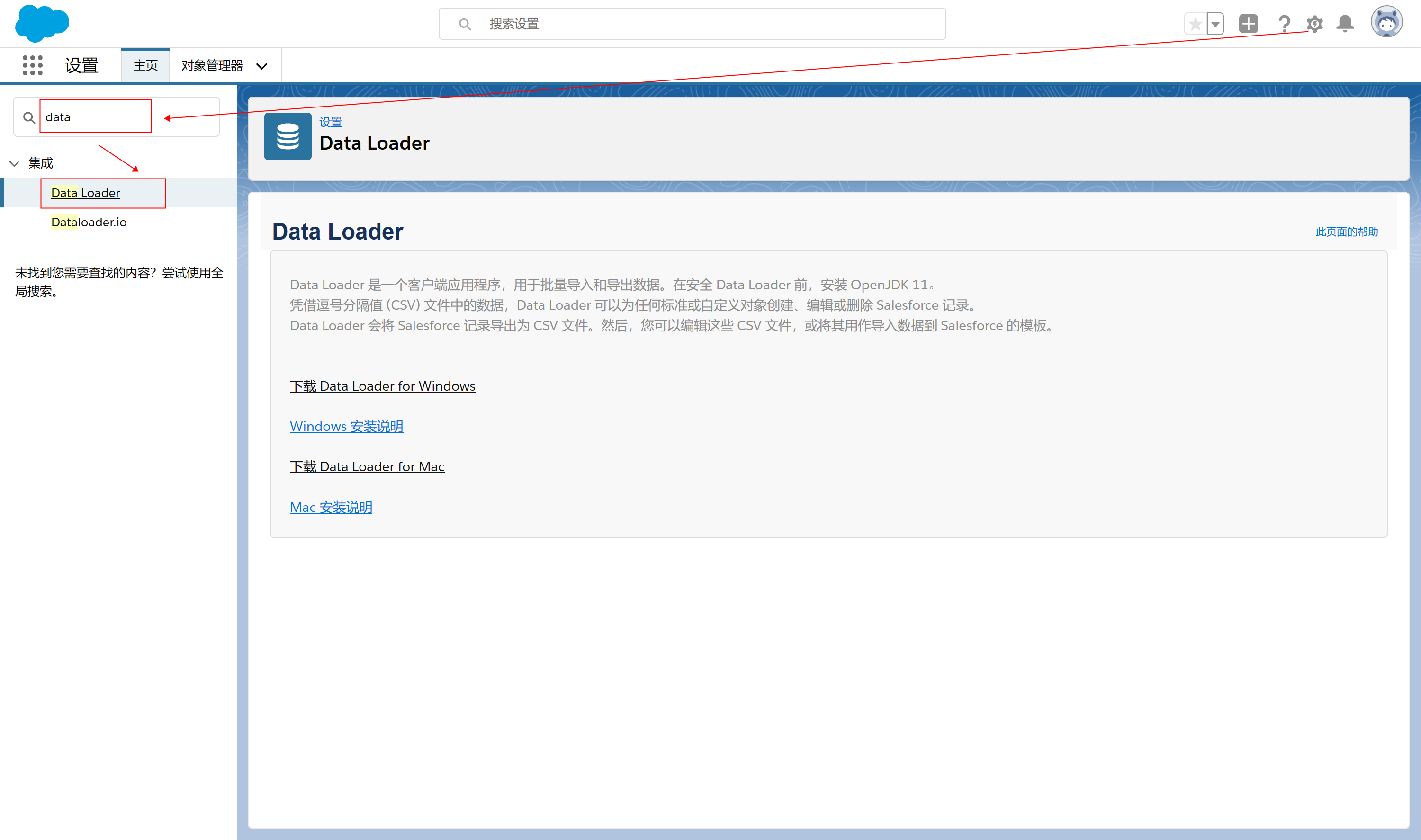Open the 此页面的帮助 link

[1346, 232]
